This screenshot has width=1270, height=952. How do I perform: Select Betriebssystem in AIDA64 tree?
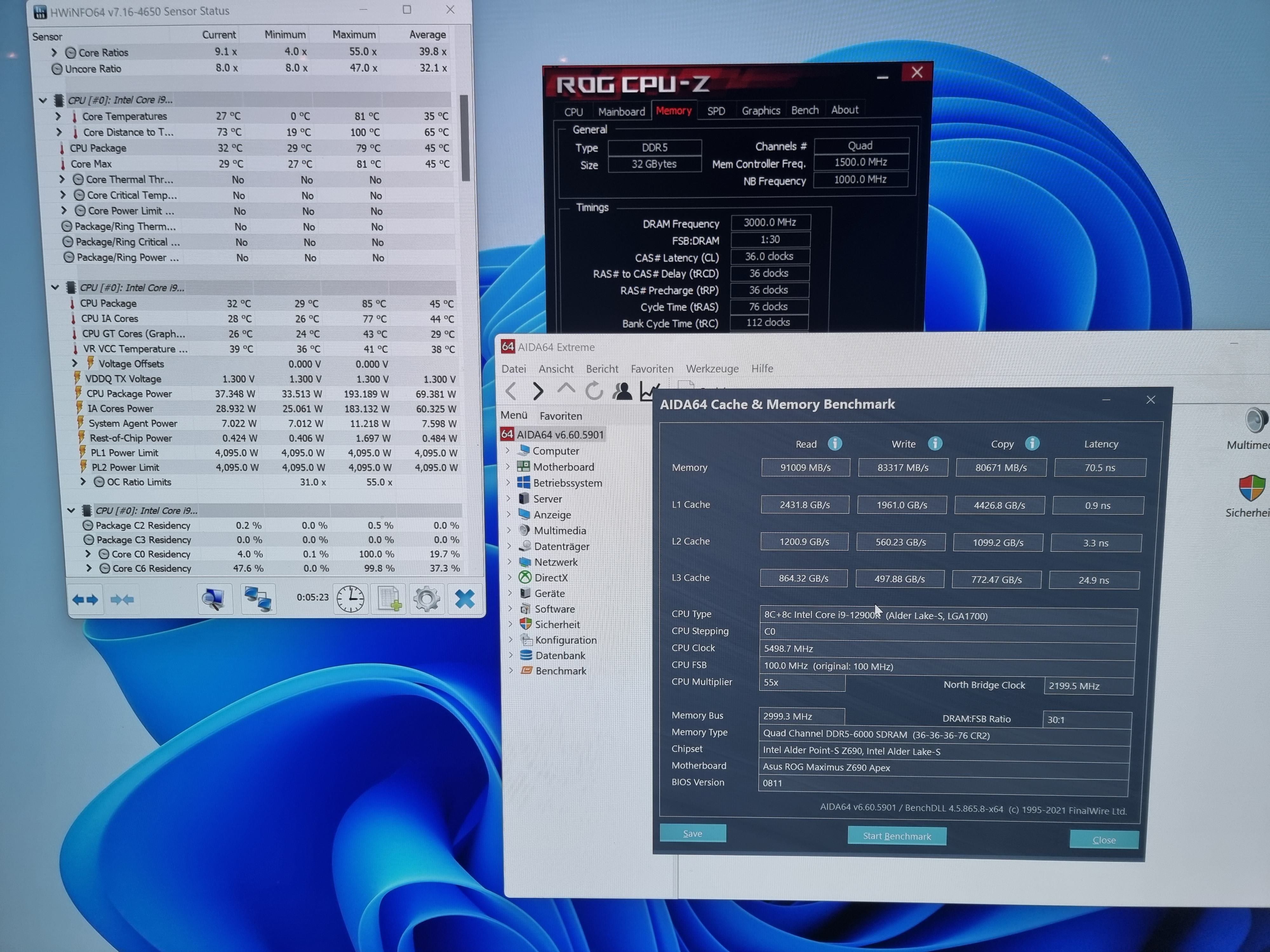pos(567,483)
